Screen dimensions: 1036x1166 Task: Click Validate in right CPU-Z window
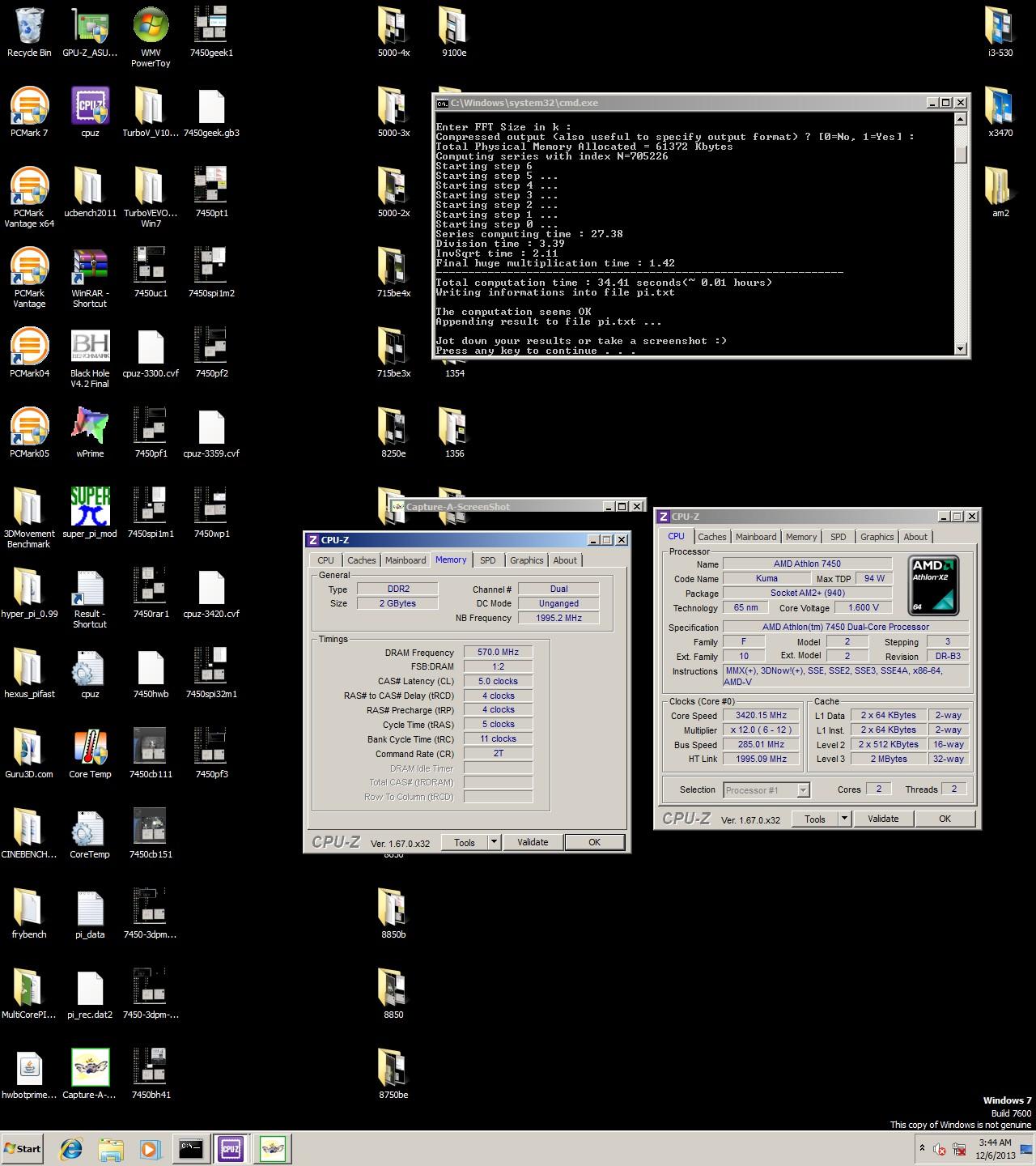[x=883, y=819]
